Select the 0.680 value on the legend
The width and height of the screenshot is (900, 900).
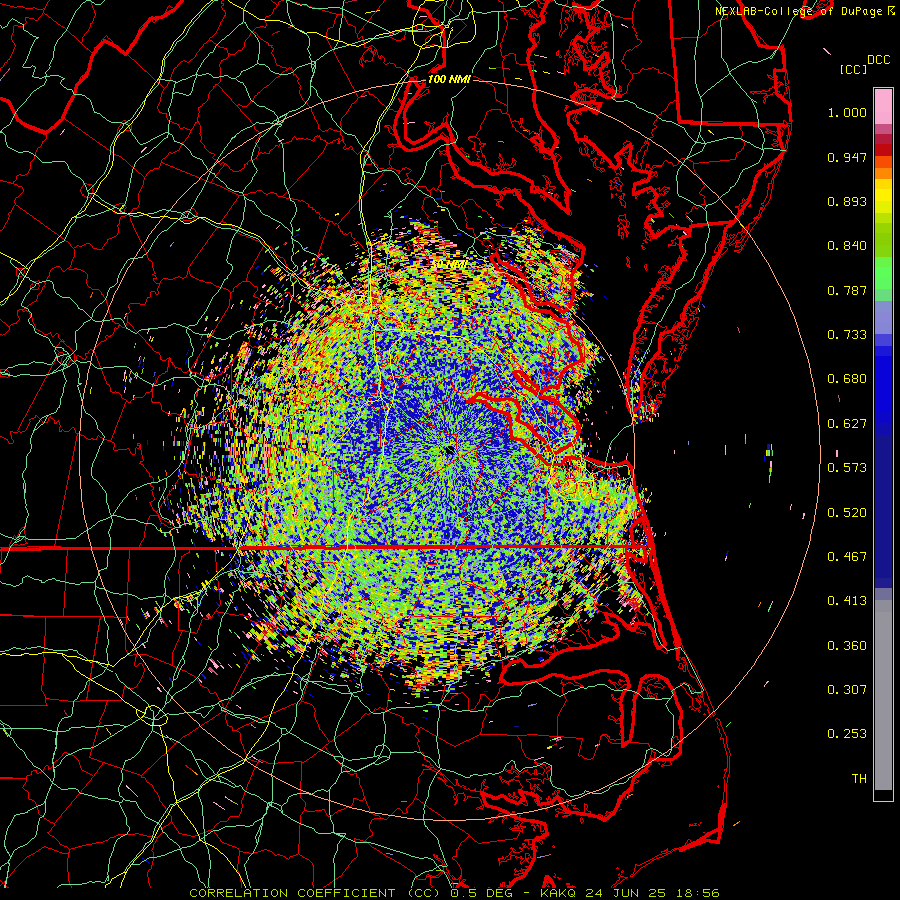tap(847, 379)
